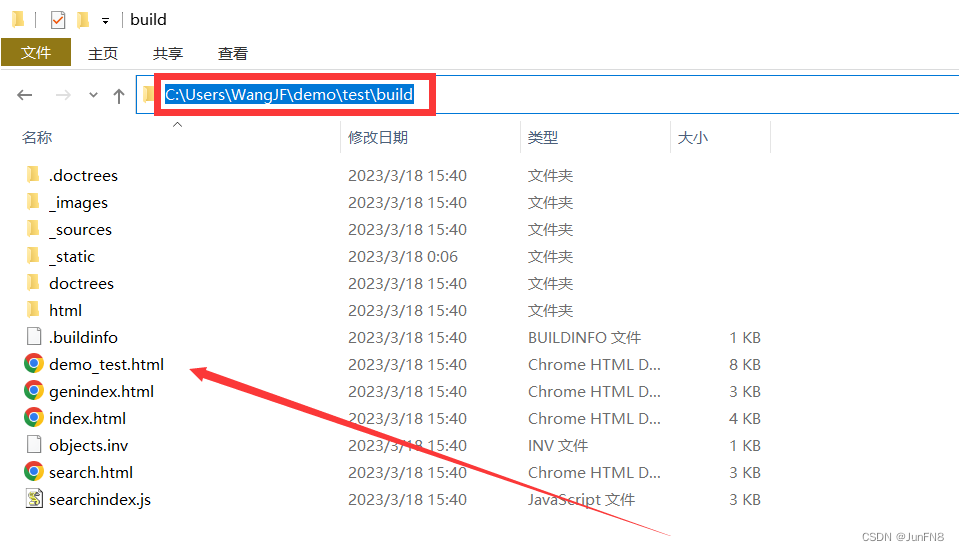Click Chrome icon for demo_test.html

34,363
